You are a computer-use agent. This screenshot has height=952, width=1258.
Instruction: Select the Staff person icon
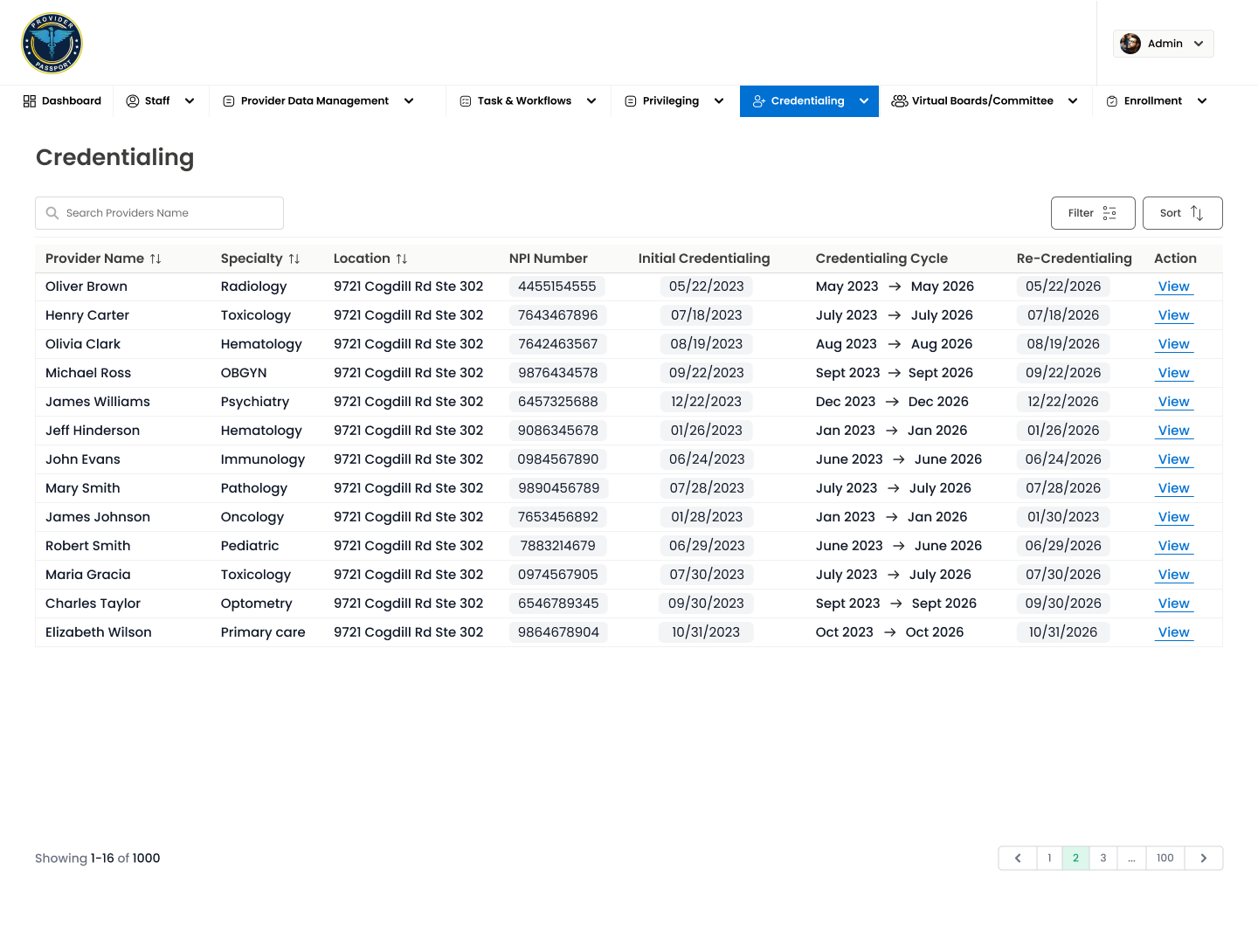click(131, 100)
